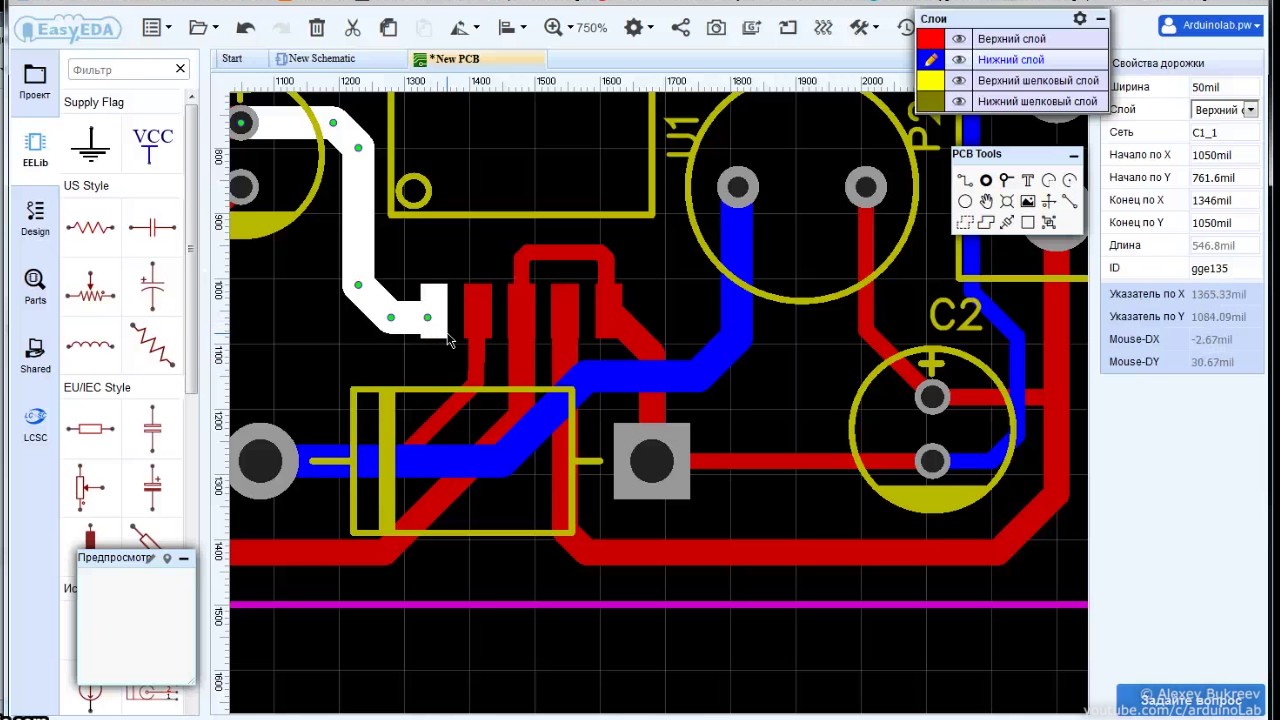The image size is (1280, 720).
Task: Open the LCSC sidebar tab
Action: [35, 424]
